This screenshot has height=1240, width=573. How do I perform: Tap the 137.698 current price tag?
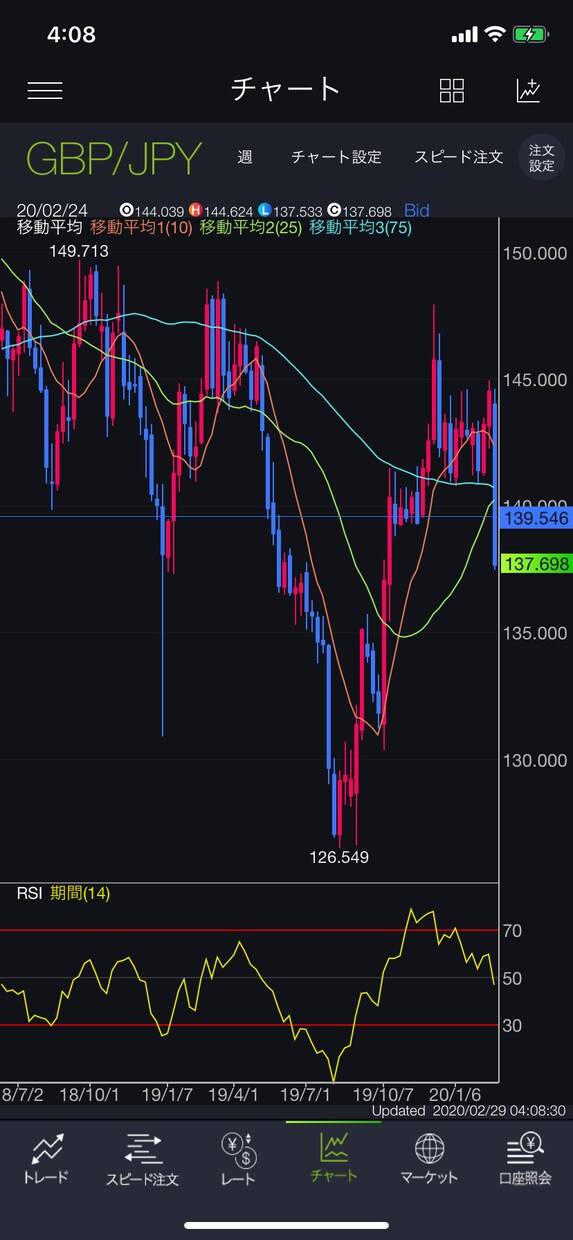(537, 564)
